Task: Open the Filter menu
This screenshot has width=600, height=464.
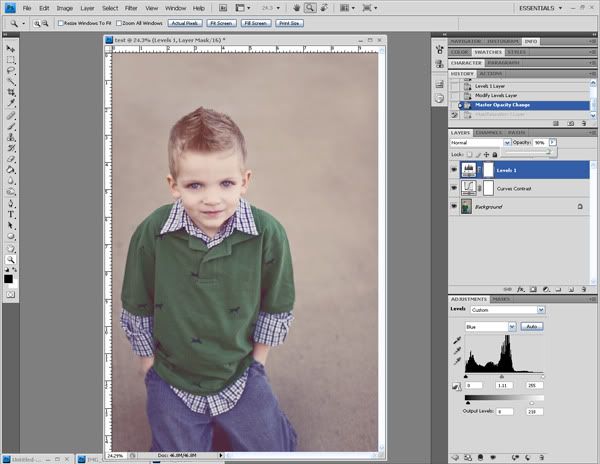Action: point(131,8)
